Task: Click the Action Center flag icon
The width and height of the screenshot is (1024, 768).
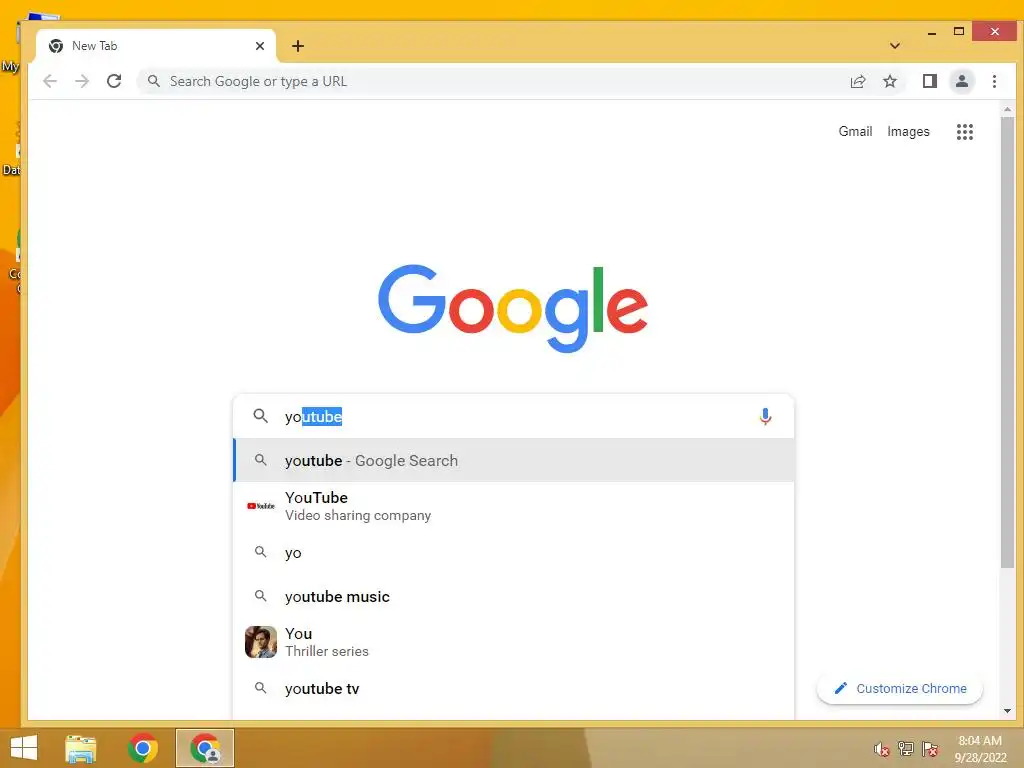Action: point(930,748)
